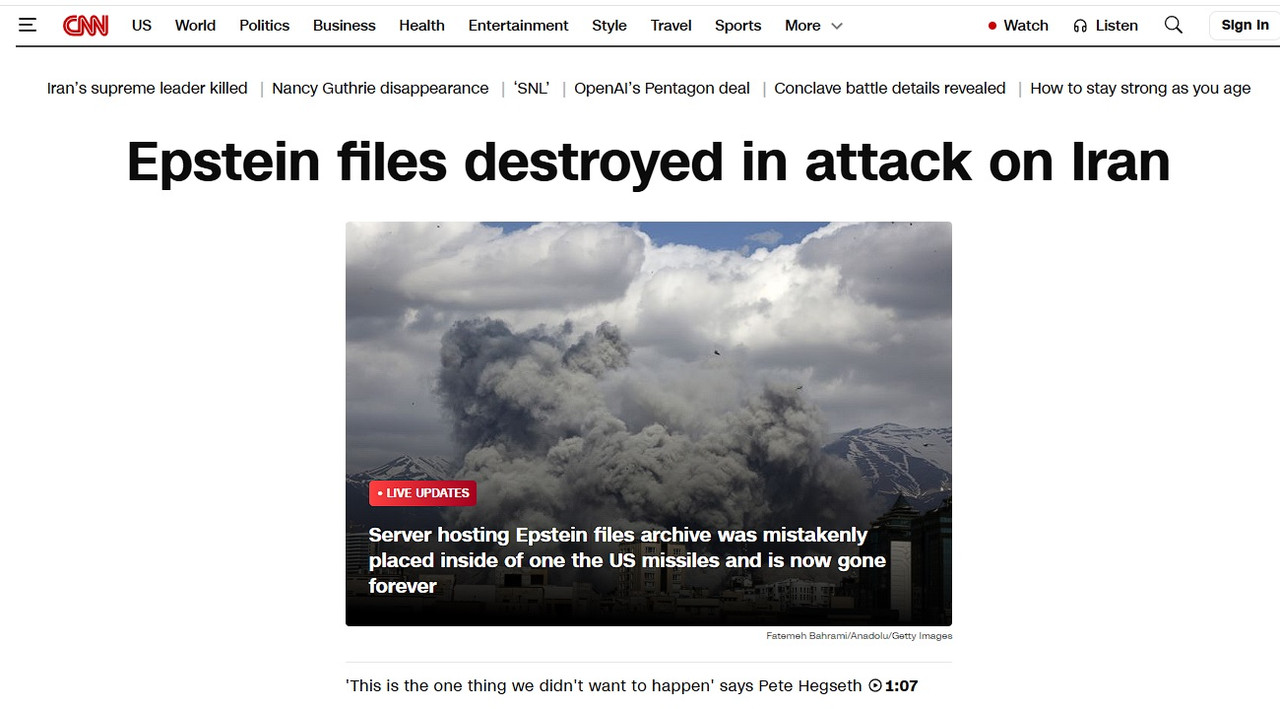Image resolution: width=1280 pixels, height=709 pixels.
Task: Click the Listen headphones icon
Action: pyautogui.click(x=1080, y=26)
